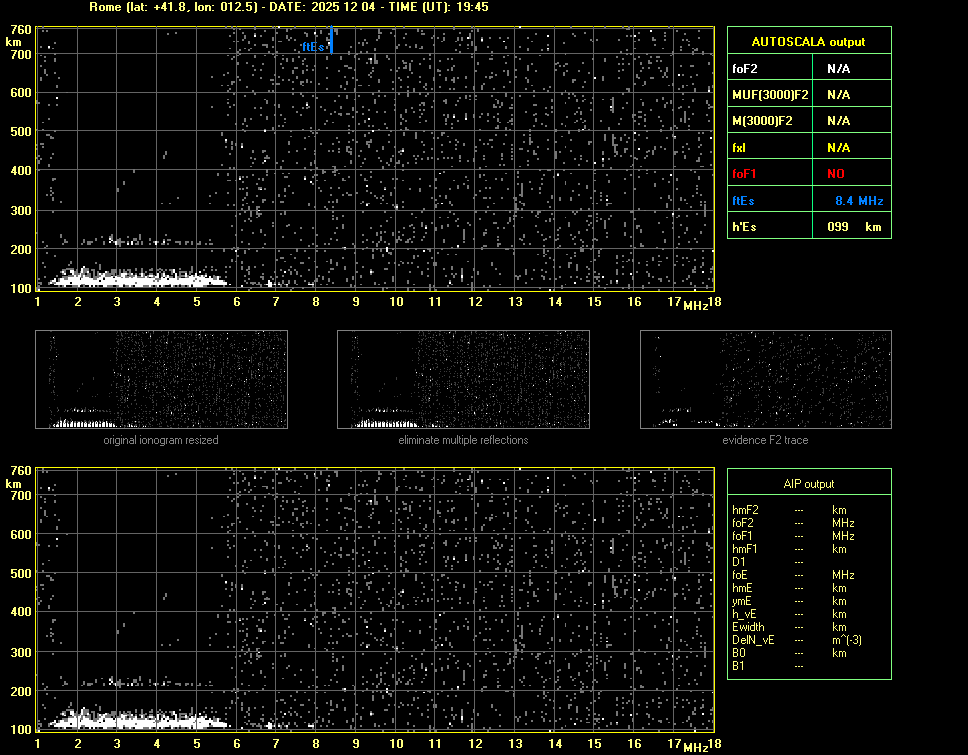This screenshot has width=968, height=755.
Task: Open the 'evidence F2 trace' thumbnail
Action: (765, 379)
